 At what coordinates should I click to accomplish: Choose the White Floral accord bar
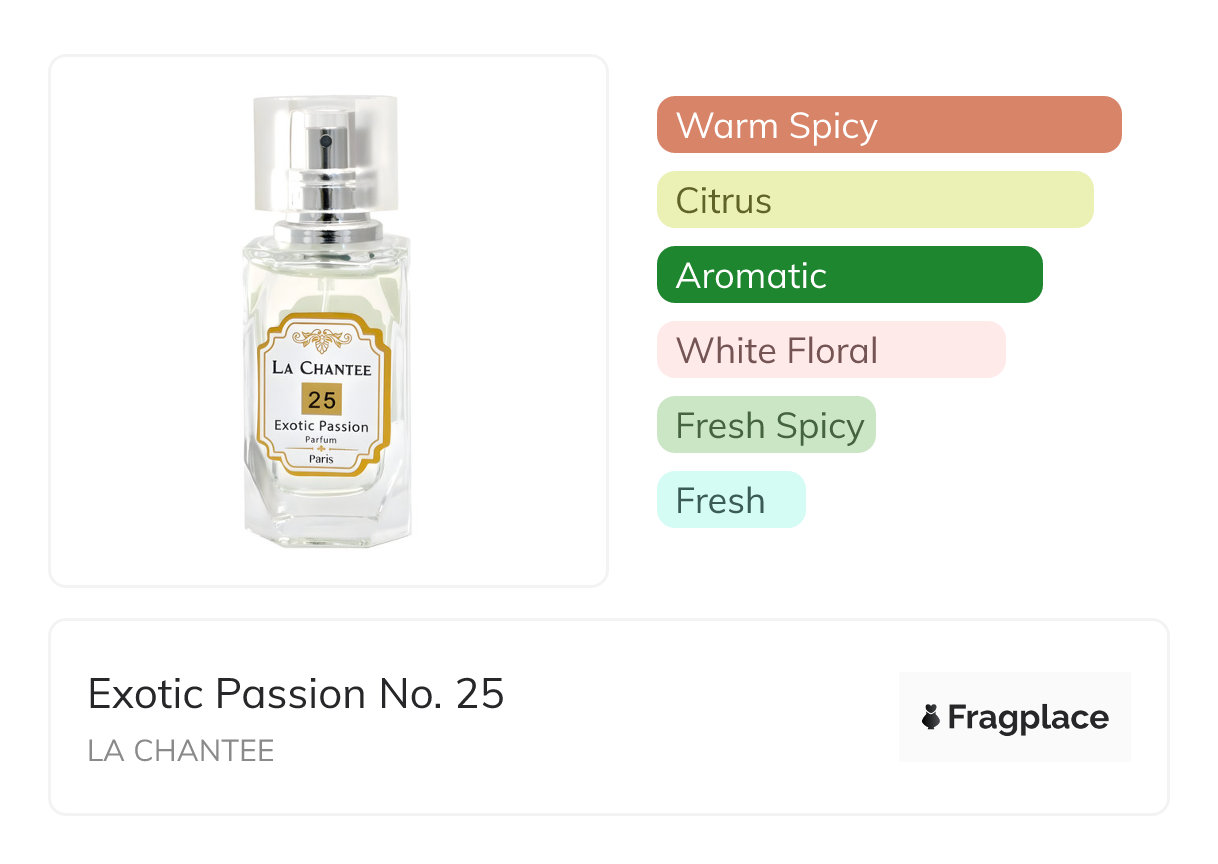tap(830, 350)
